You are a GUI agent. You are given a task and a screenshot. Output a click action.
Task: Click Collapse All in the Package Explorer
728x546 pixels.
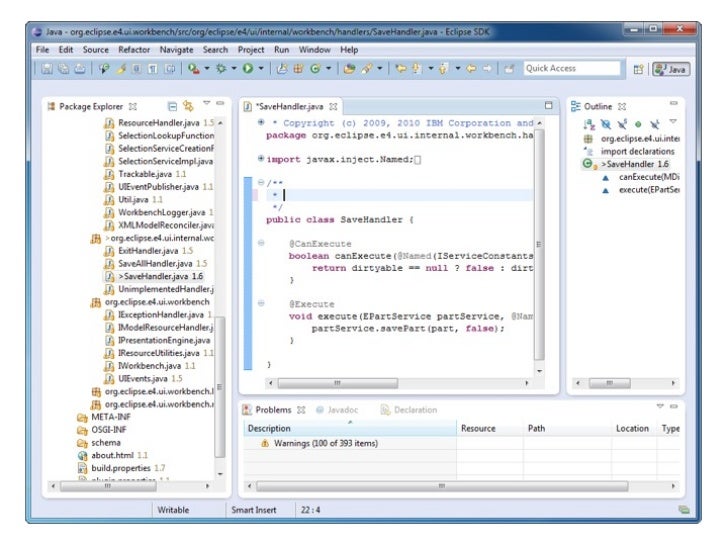point(172,106)
